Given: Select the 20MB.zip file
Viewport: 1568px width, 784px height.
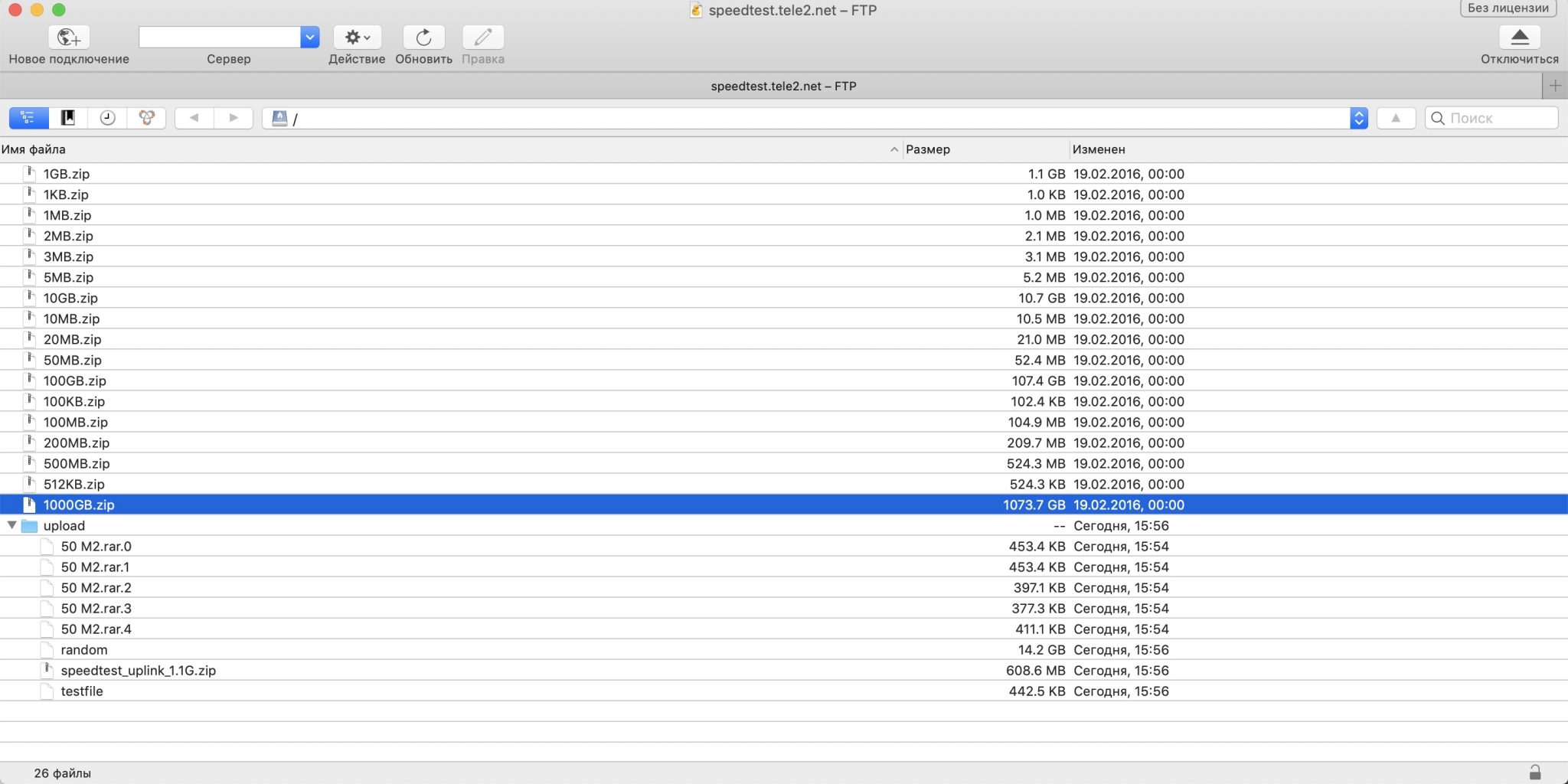Looking at the screenshot, I should click(x=784, y=339).
